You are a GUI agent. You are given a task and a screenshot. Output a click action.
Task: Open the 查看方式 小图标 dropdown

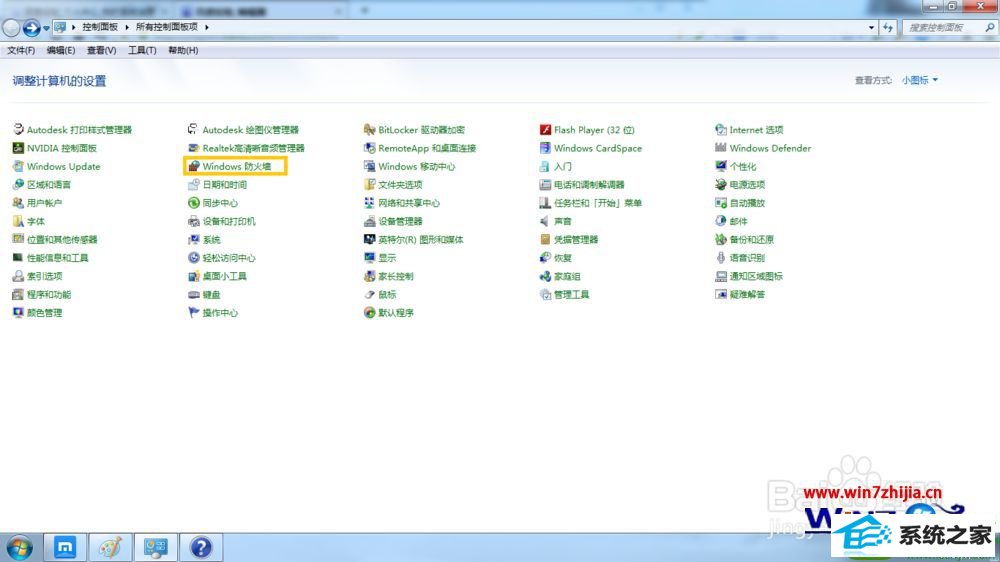point(920,80)
